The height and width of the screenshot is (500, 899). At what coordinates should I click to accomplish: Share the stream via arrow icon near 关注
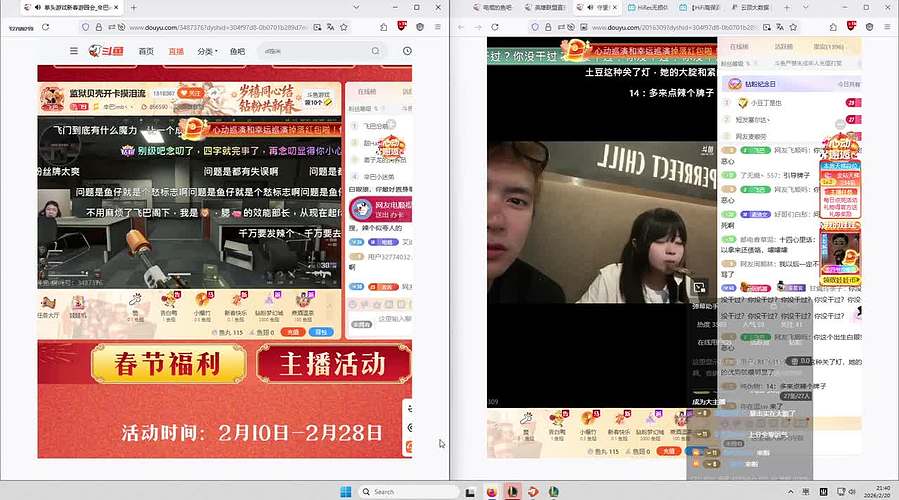coord(213,93)
